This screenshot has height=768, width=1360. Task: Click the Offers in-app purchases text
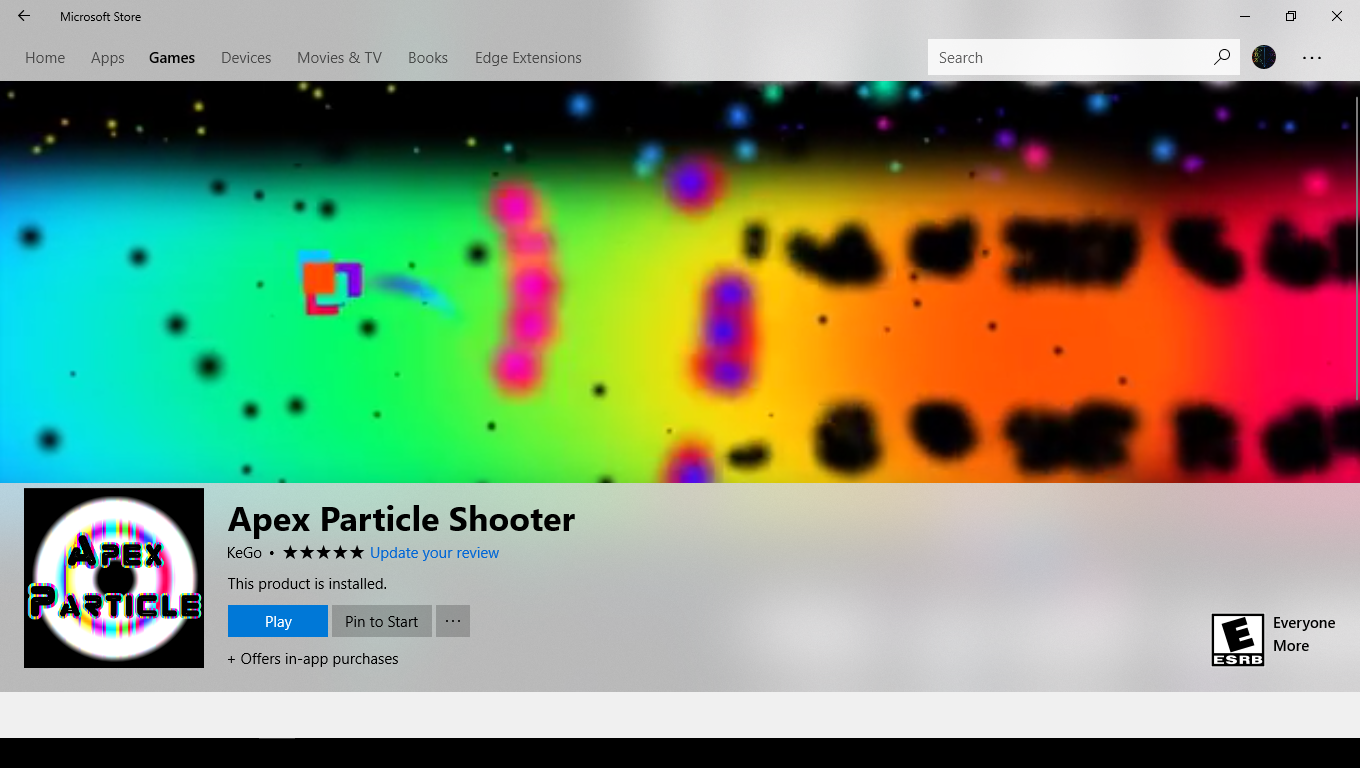313,659
